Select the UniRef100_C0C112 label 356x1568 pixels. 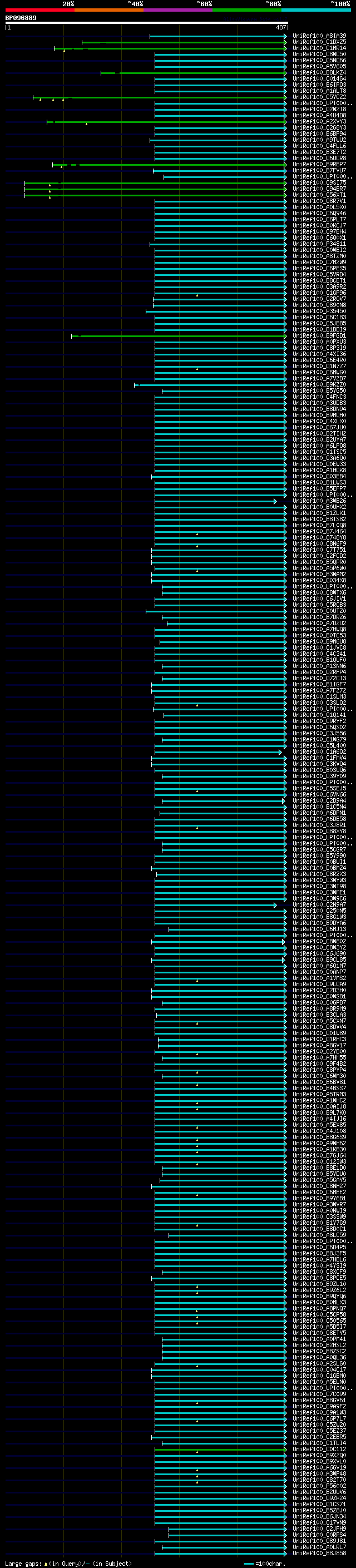point(319,1450)
